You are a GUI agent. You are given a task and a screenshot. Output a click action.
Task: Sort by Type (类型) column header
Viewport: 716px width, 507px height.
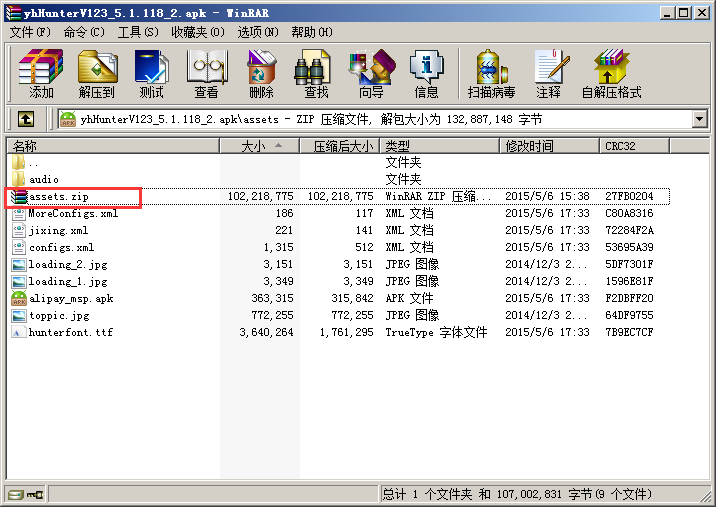(439, 146)
